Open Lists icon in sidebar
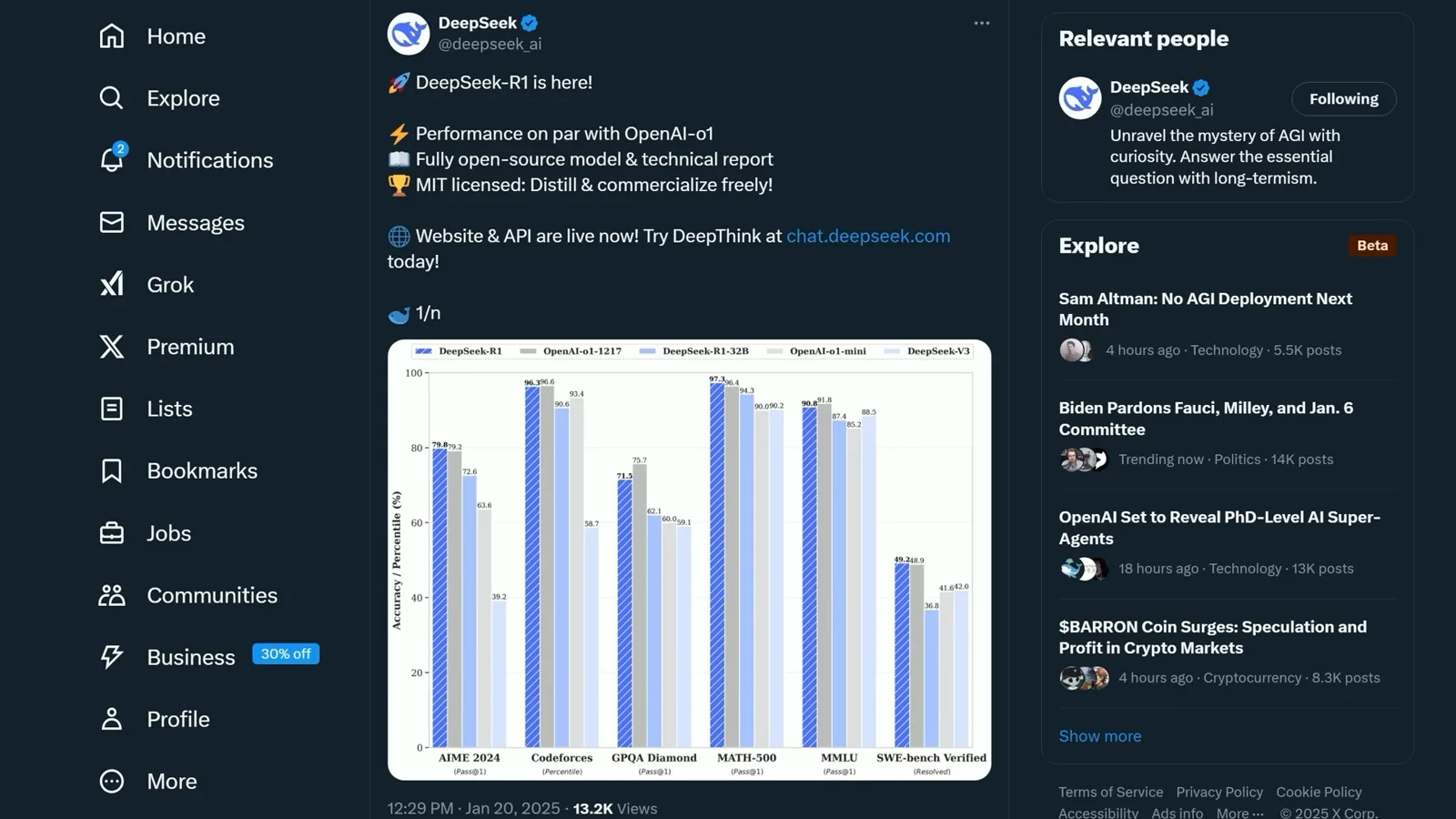1456x819 pixels. coord(111,409)
